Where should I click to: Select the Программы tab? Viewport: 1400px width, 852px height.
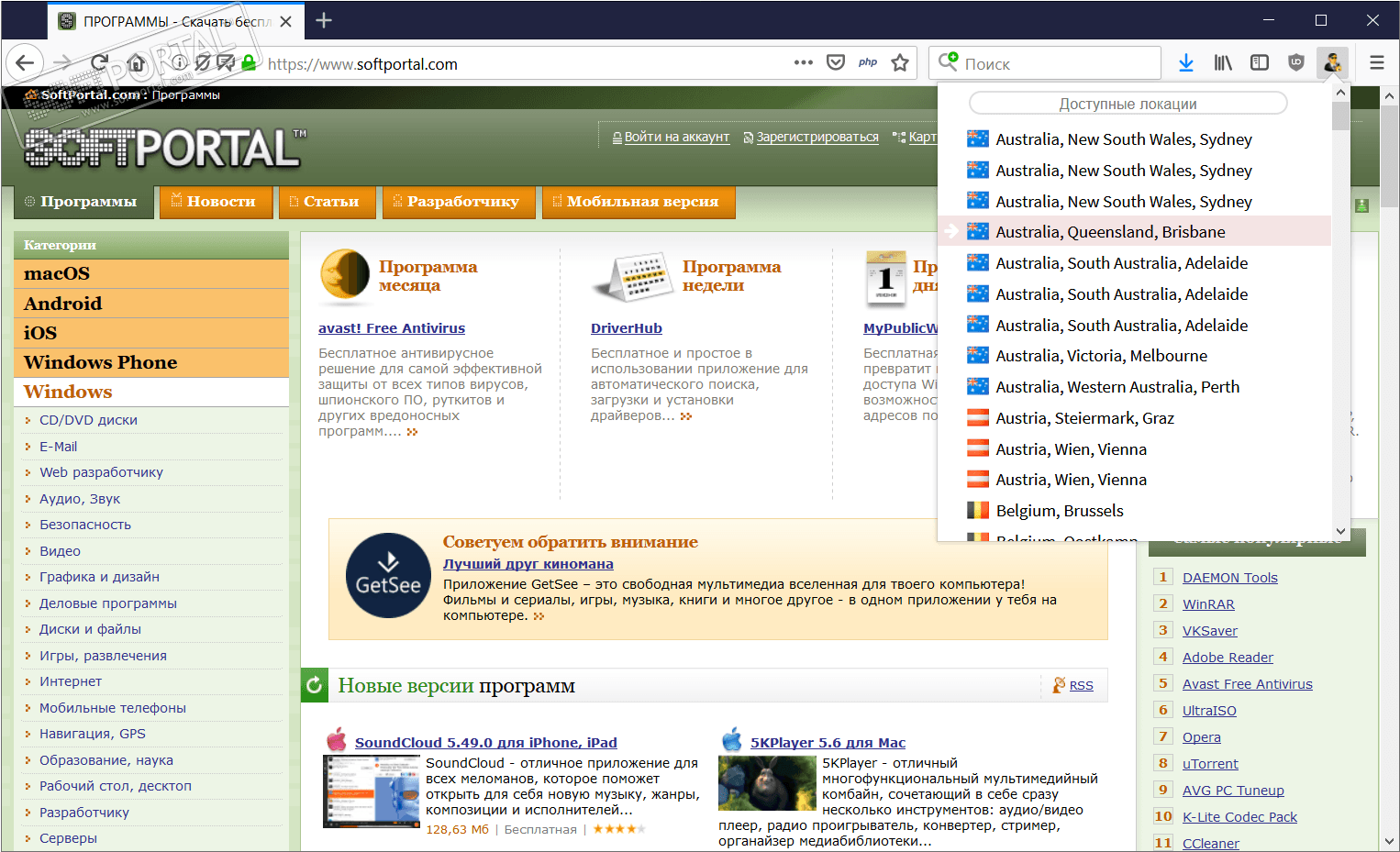83,202
